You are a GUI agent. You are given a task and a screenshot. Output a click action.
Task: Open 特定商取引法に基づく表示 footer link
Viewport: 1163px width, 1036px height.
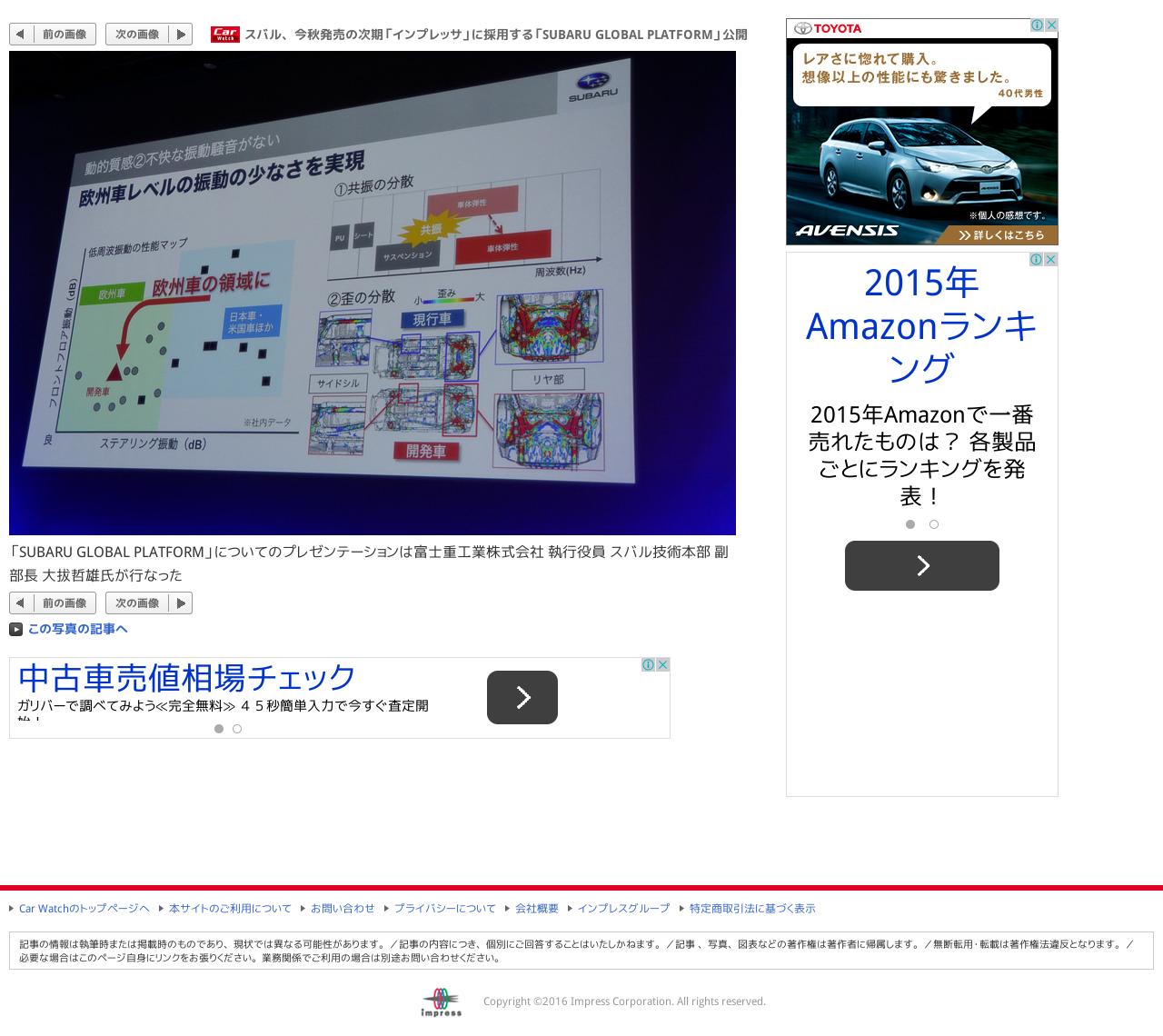[x=752, y=909]
